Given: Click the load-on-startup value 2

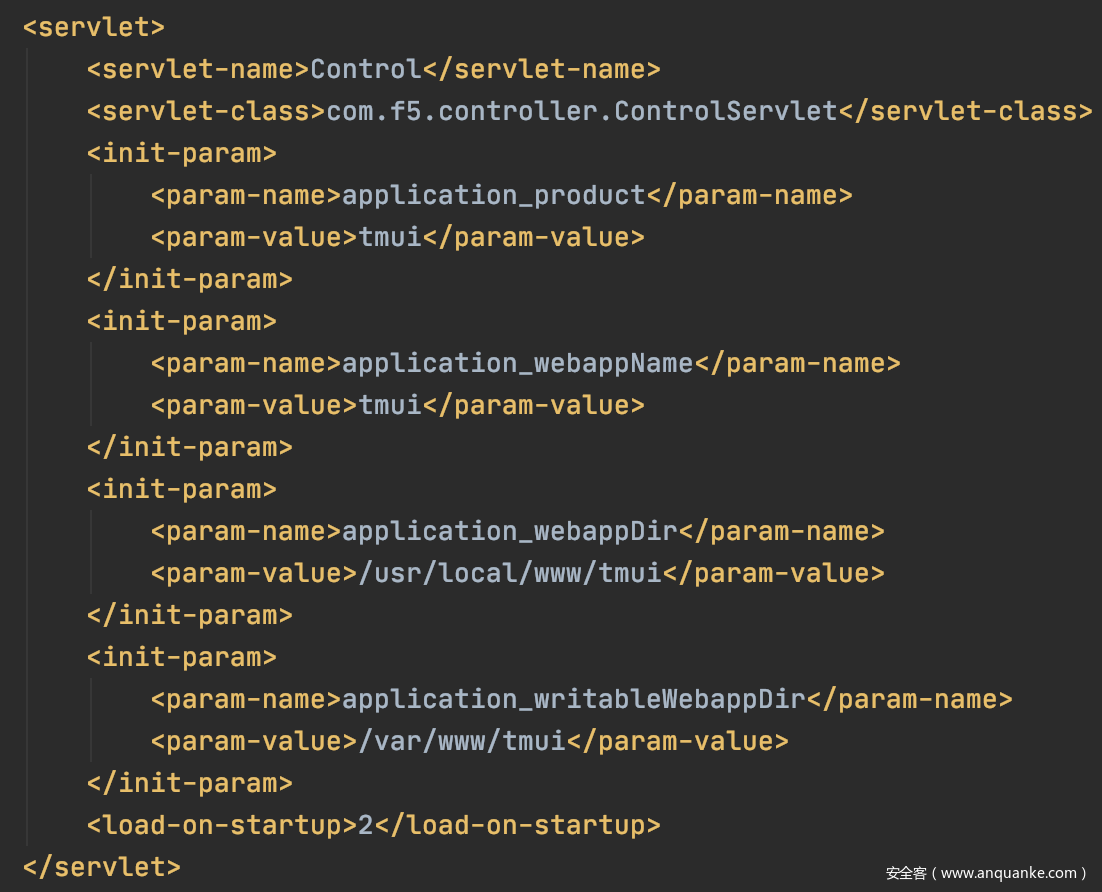Looking at the screenshot, I should 366,825.
